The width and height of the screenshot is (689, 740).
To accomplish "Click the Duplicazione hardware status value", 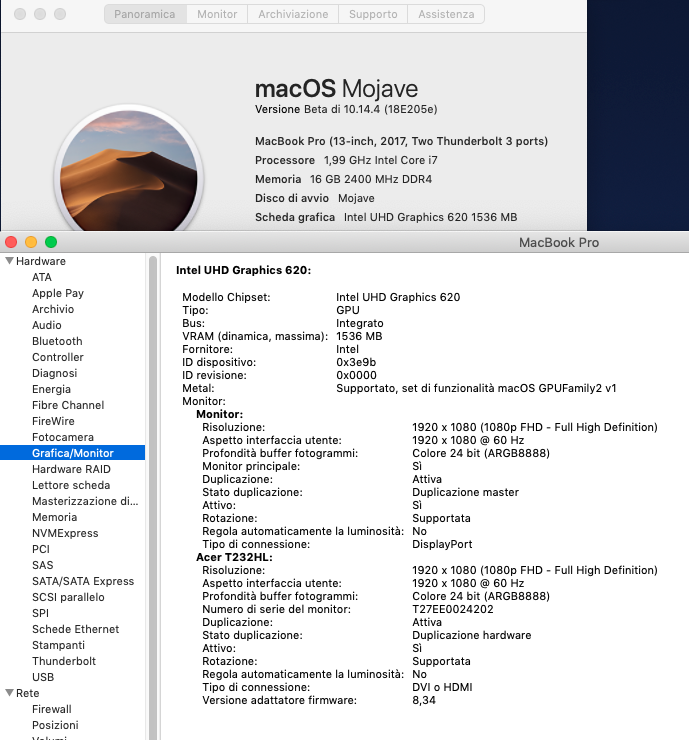I will click(x=471, y=635).
